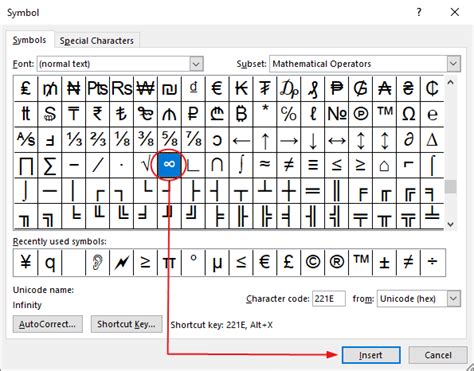474x371 pixels.
Task: Open the 'from' Unicode (hex) dropdown
Action: [453, 298]
